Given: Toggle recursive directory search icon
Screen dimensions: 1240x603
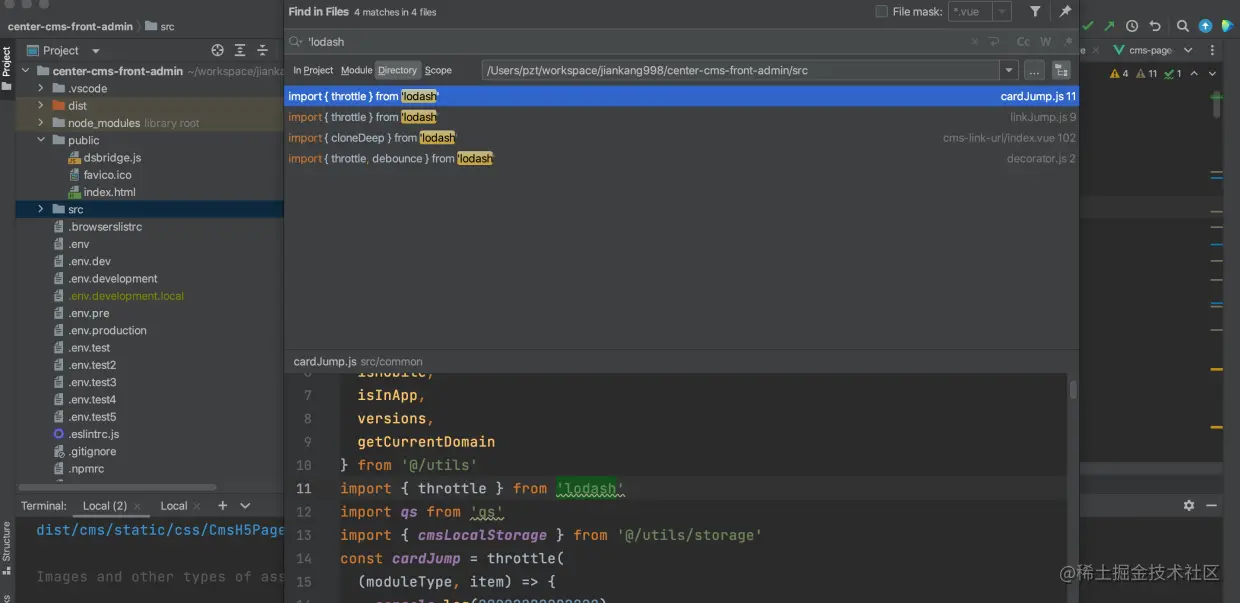Looking at the screenshot, I should click(x=1061, y=71).
